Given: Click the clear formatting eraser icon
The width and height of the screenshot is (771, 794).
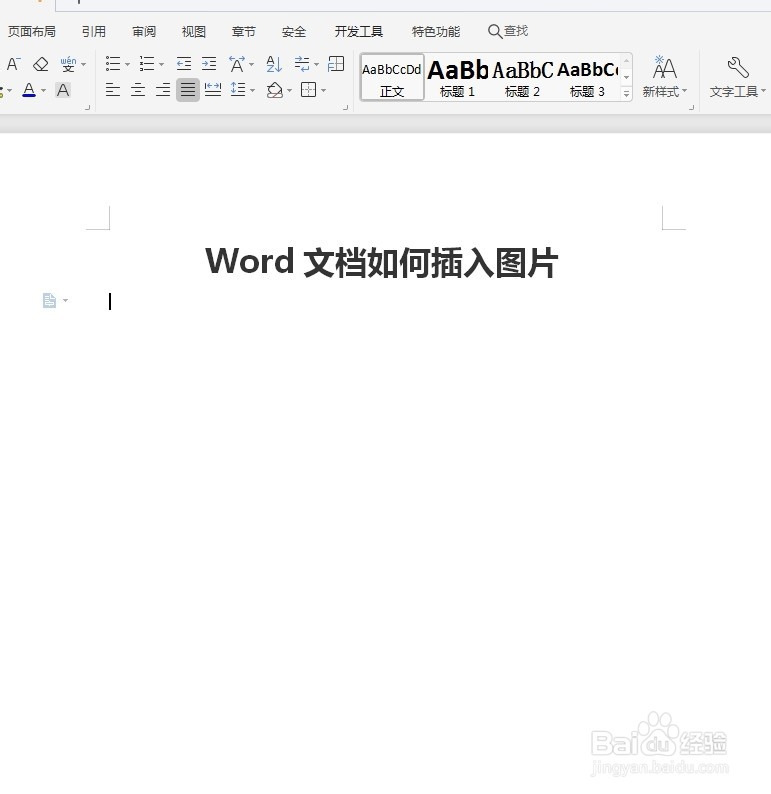Looking at the screenshot, I should 40,64.
